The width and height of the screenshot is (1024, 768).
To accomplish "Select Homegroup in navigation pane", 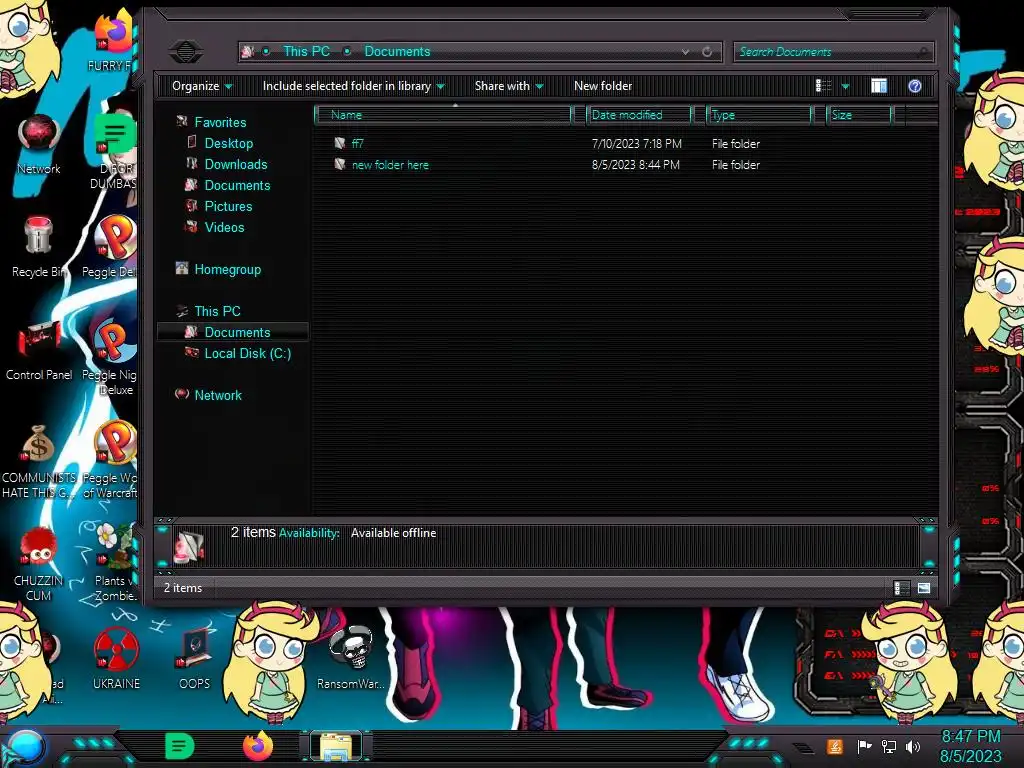I will coord(227,269).
